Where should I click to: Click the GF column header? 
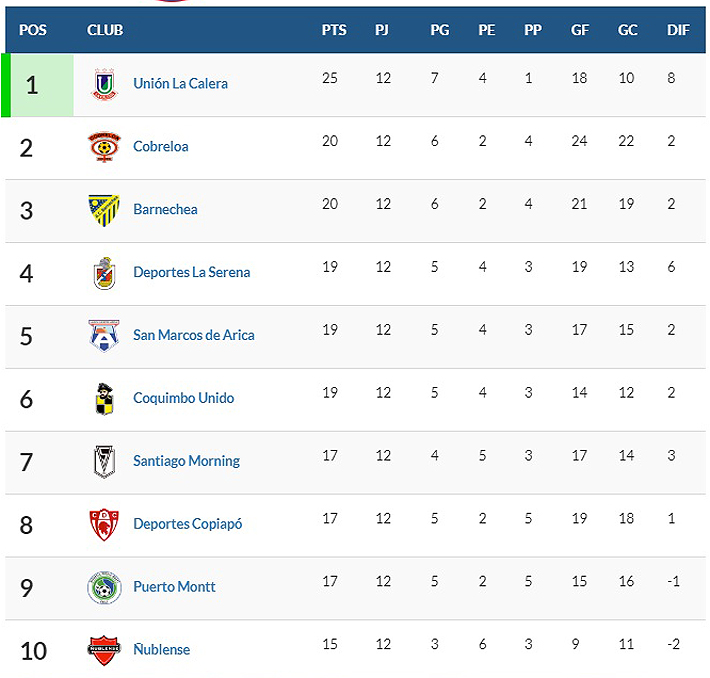580,30
